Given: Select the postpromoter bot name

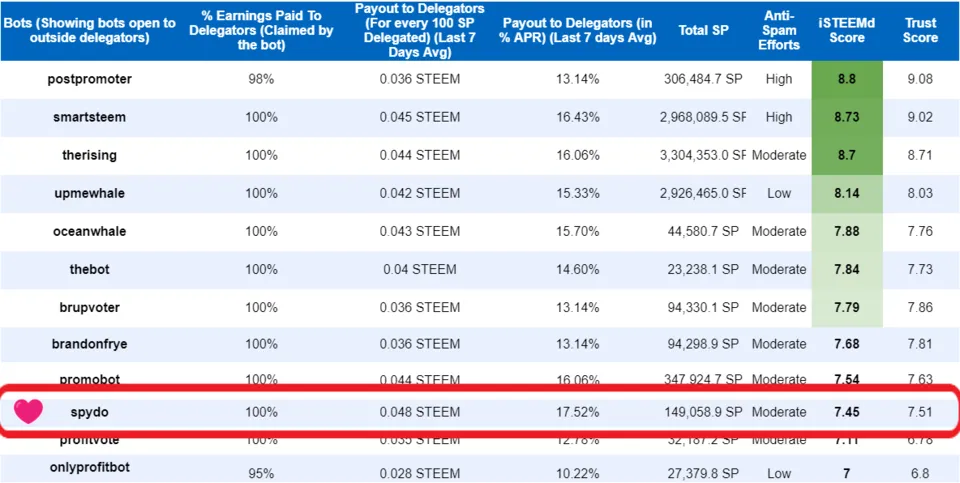Looking at the screenshot, I should 89,80.
